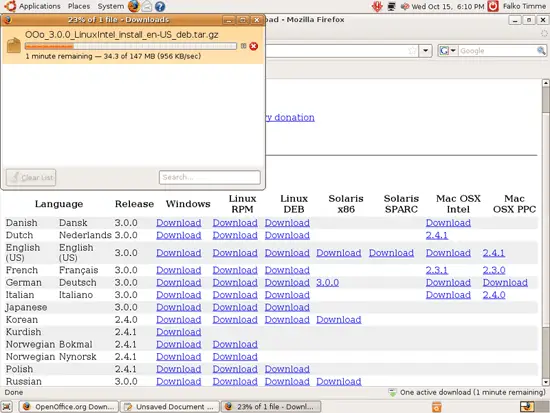
Task: Cancel the OOo download with red X
Action: (254, 46)
